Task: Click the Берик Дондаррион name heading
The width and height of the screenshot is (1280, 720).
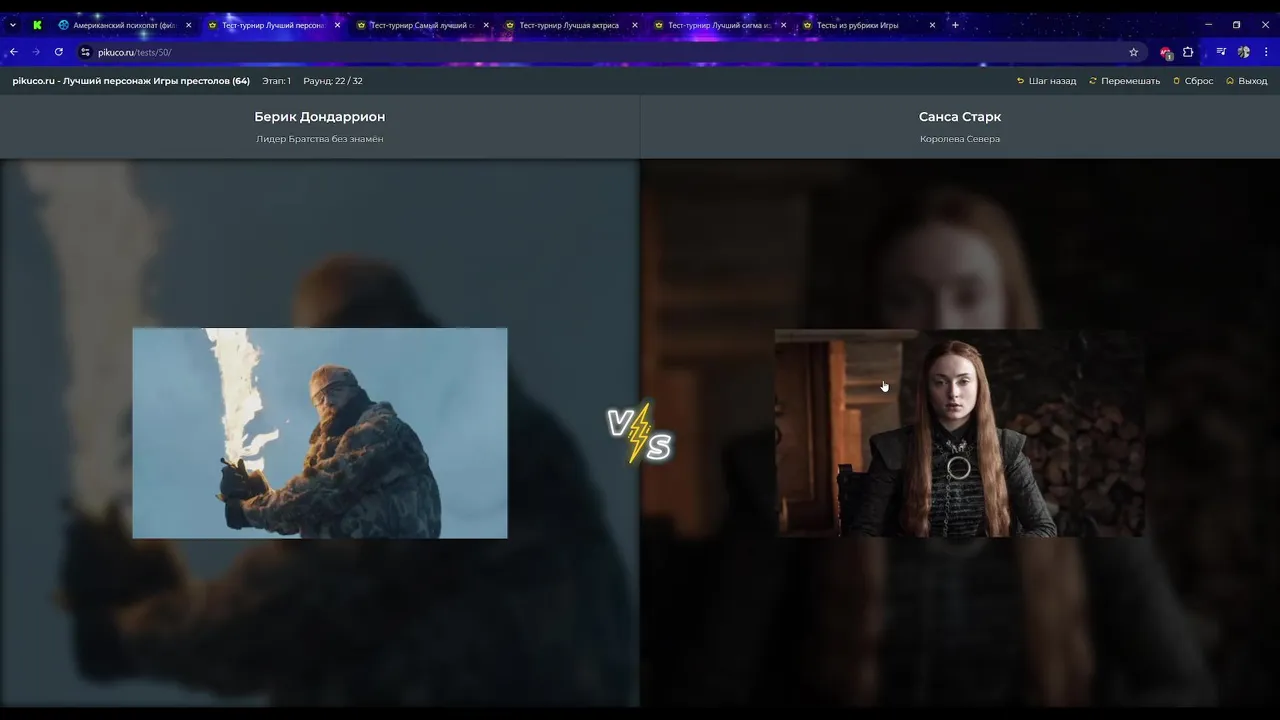Action: pyautogui.click(x=320, y=117)
